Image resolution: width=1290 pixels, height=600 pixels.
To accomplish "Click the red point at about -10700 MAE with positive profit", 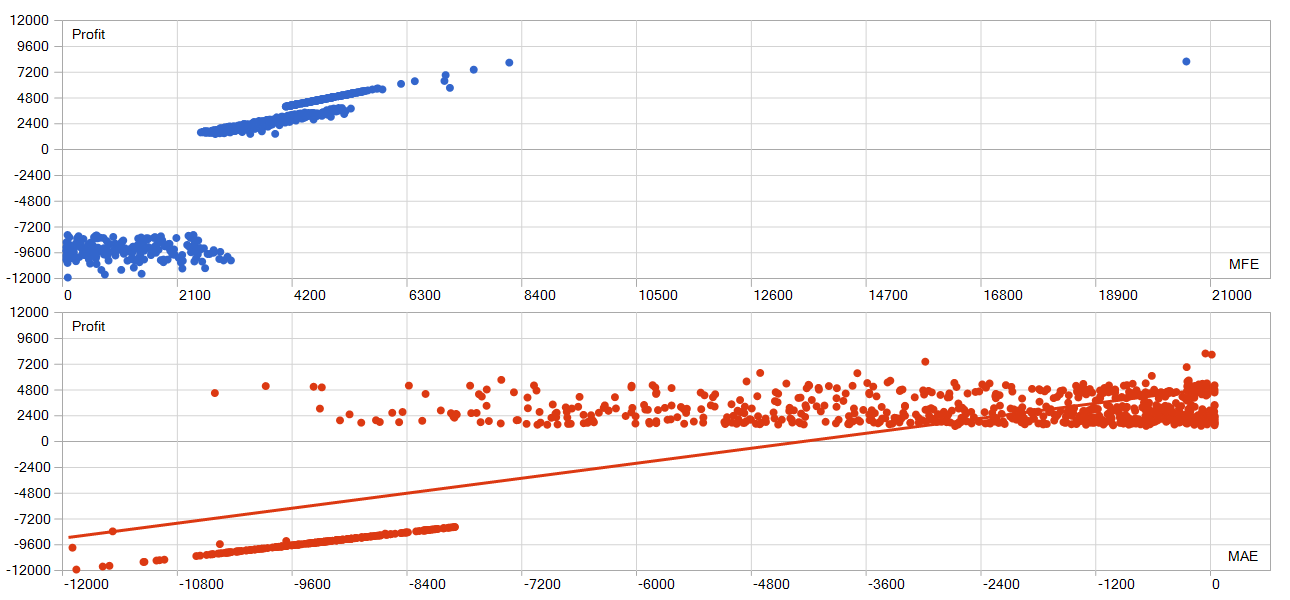I will pos(215,393).
